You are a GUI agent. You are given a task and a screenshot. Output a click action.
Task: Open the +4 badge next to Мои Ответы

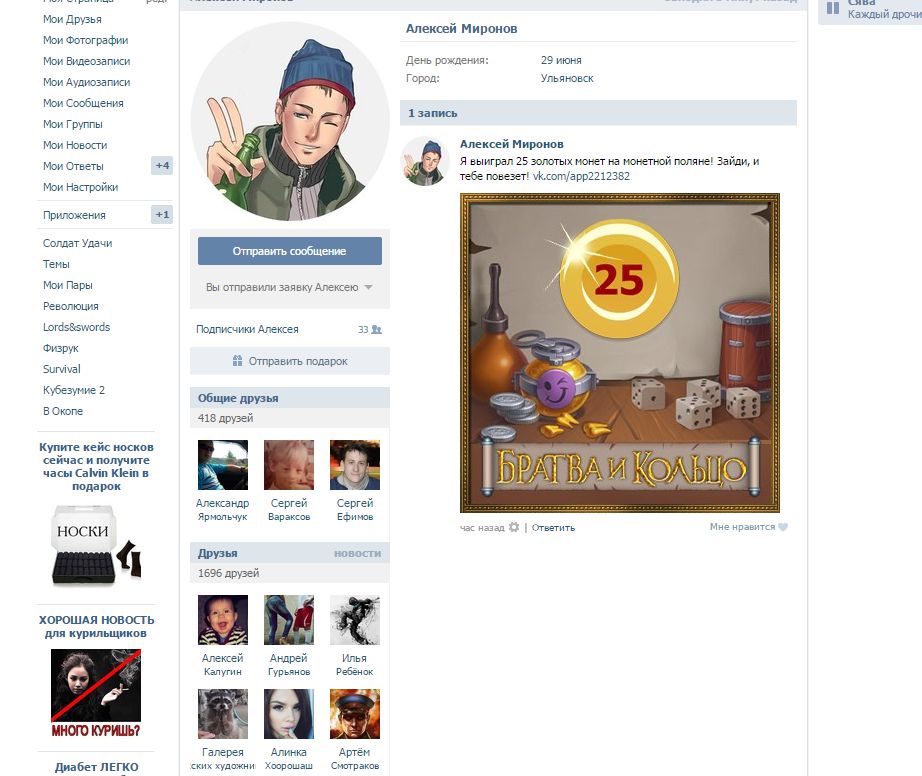pos(162,166)
